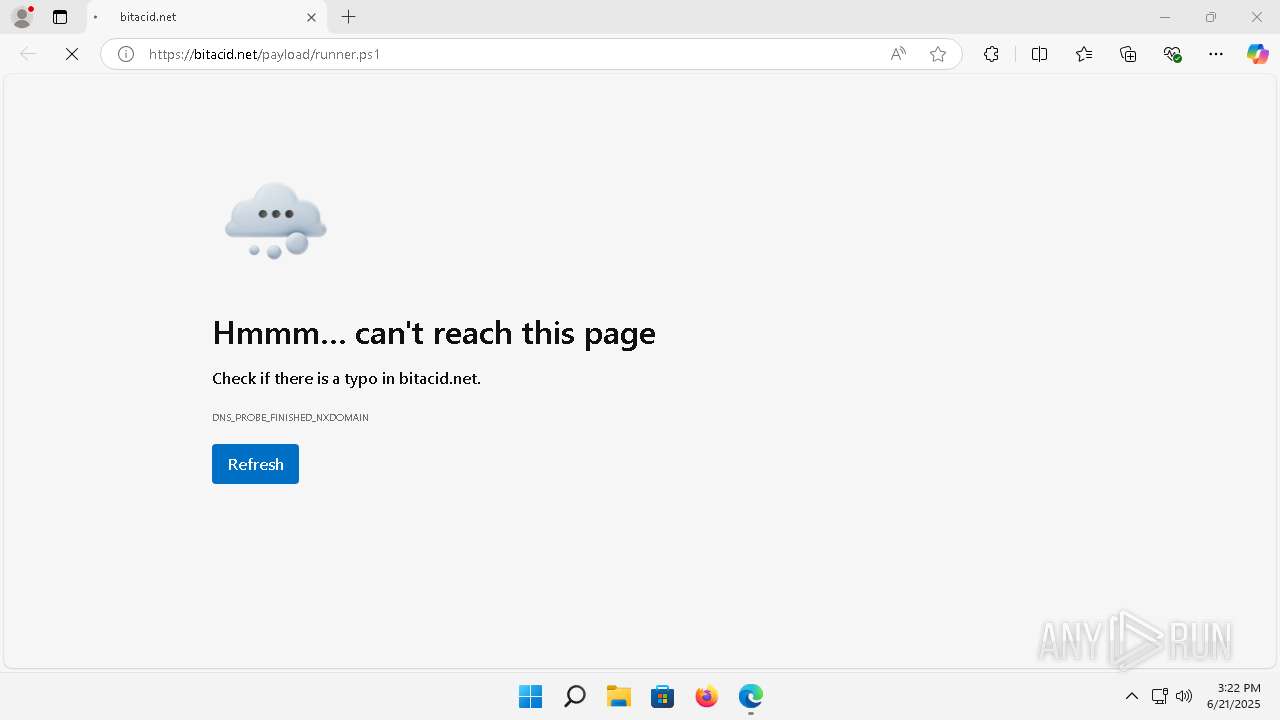Add this page to favorites star
Viewport: 1280px width, 720px height.
pyautogui.click(x=938, y=54)
